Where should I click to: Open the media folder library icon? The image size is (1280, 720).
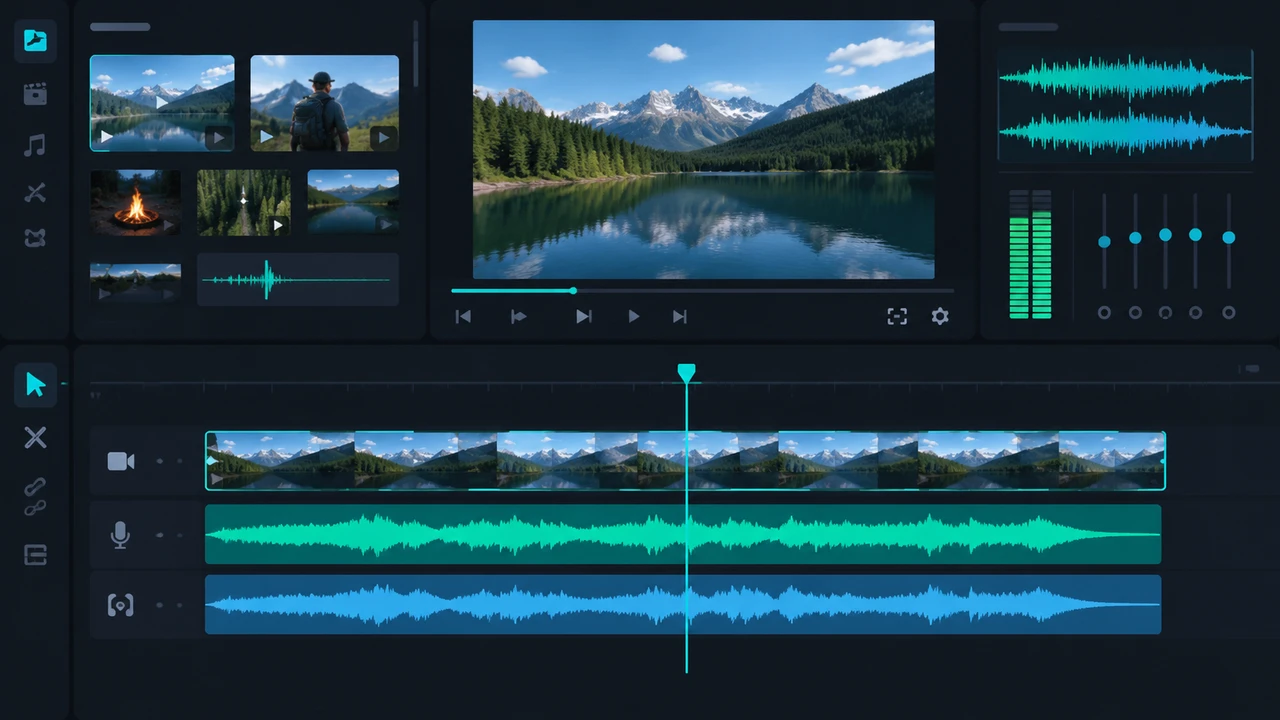point(35,41)
